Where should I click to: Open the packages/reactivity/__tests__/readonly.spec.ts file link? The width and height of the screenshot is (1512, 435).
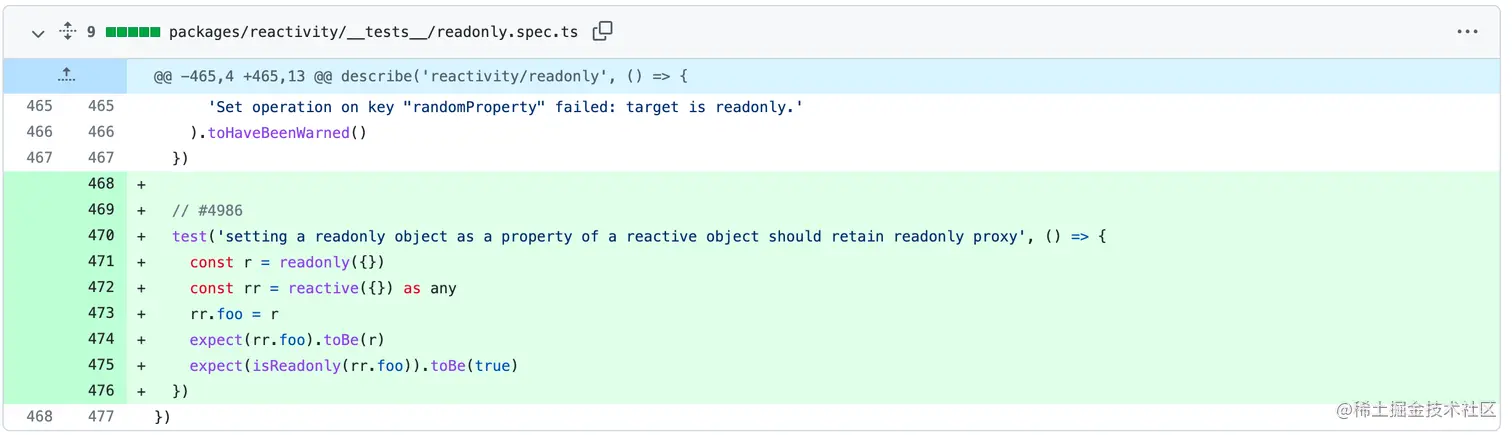coord(373,32)
